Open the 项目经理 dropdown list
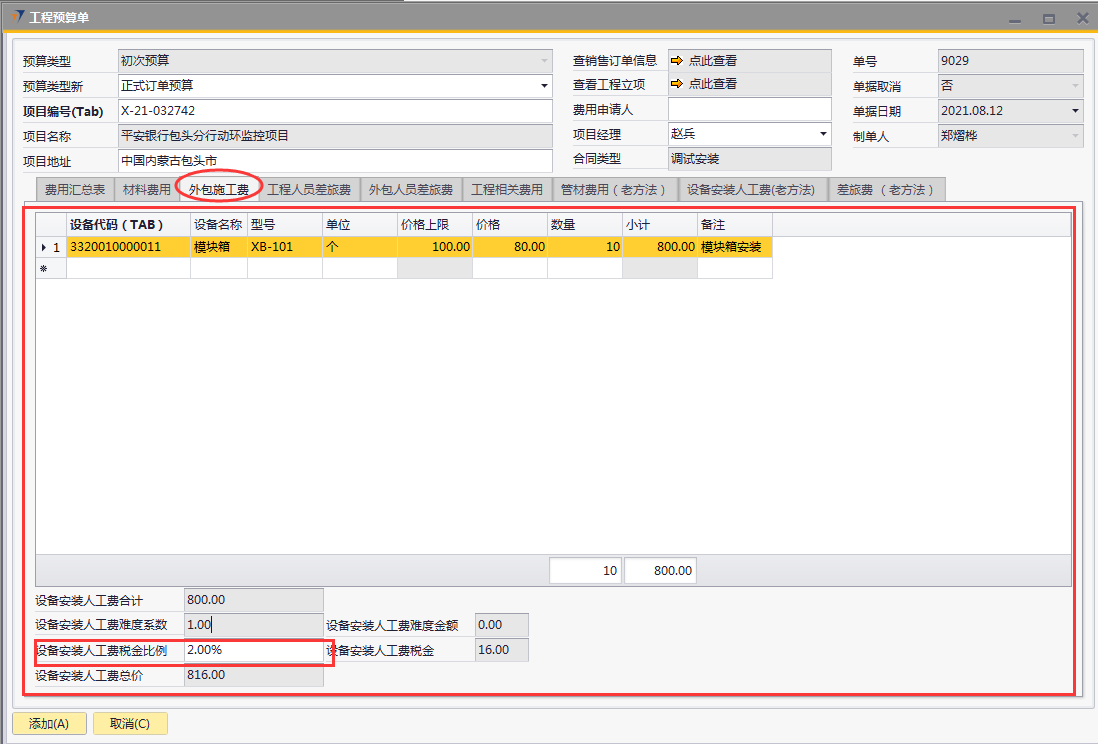This screenshot has width=1098, height=744. coord(823,134)
